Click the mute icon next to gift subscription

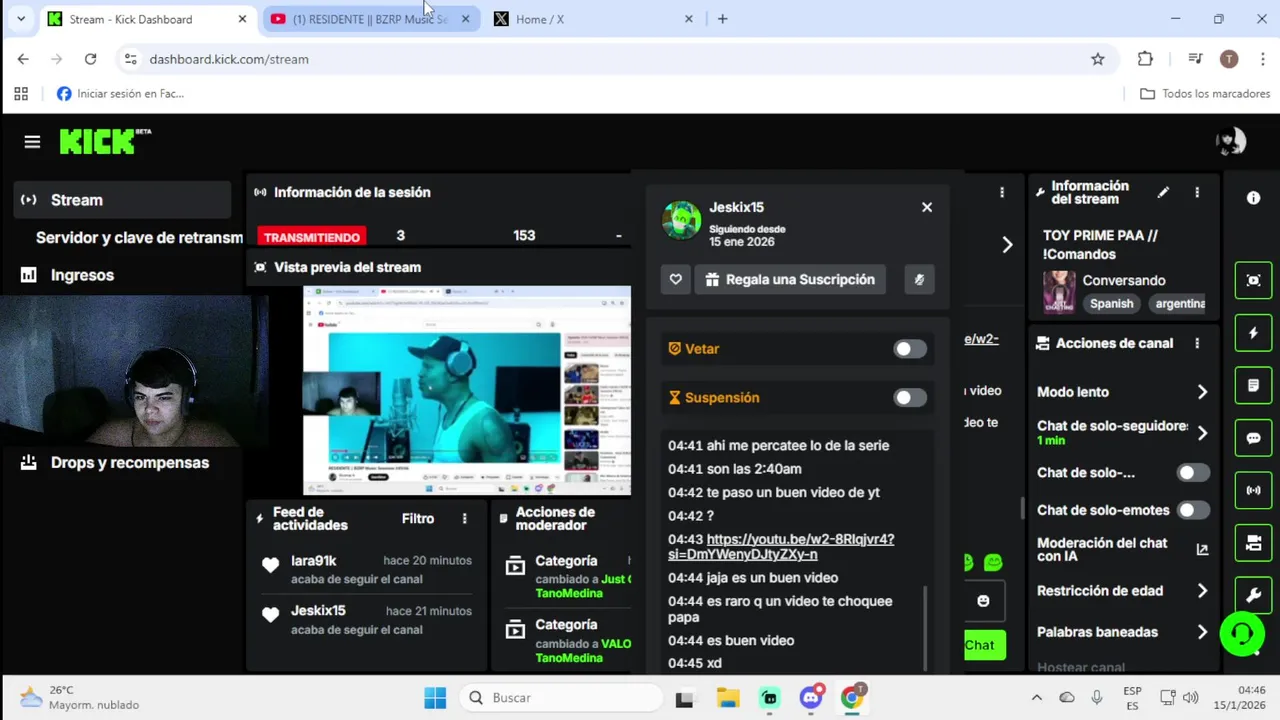pos(919,280)
